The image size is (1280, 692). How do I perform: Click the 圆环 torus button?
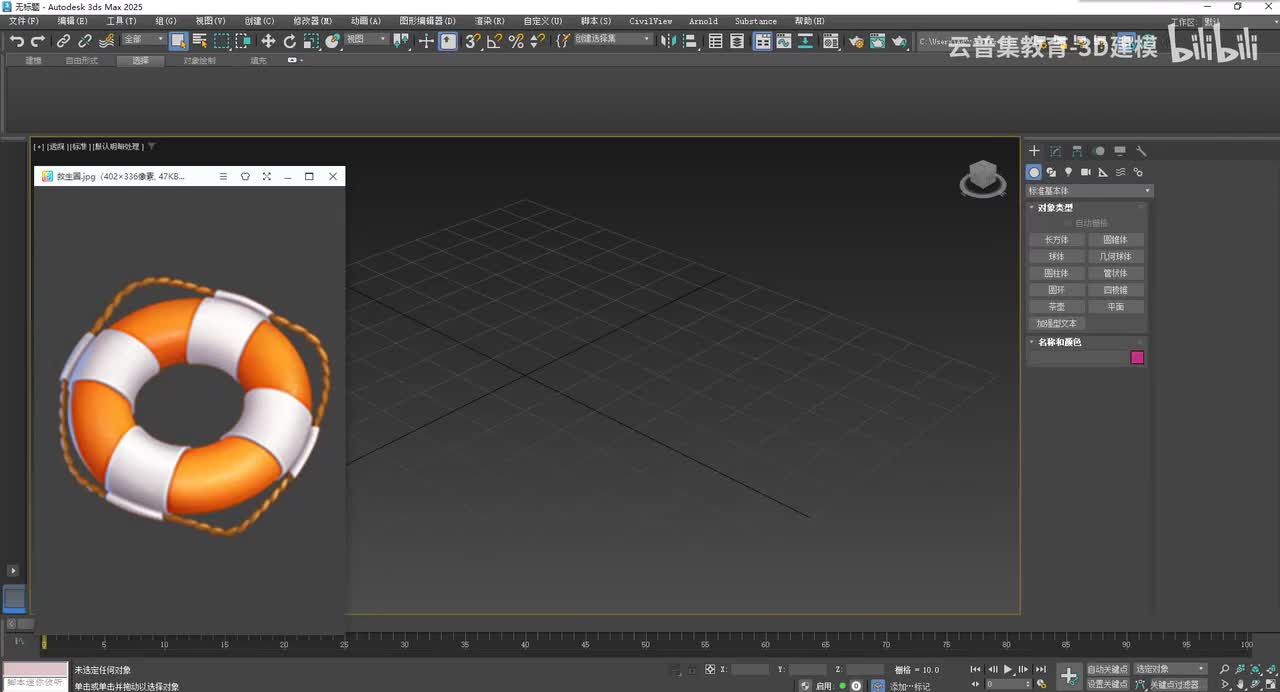point(1056,290)
